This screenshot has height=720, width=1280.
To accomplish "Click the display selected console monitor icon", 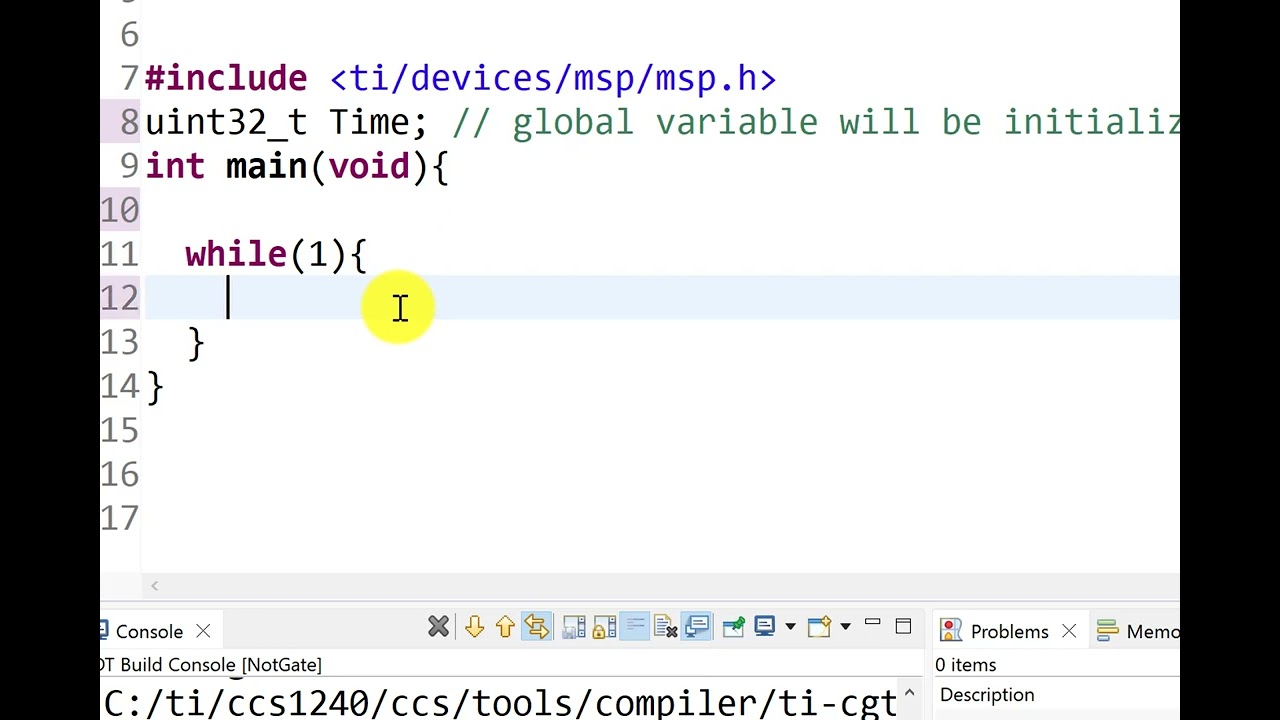I will click(764, 627).
